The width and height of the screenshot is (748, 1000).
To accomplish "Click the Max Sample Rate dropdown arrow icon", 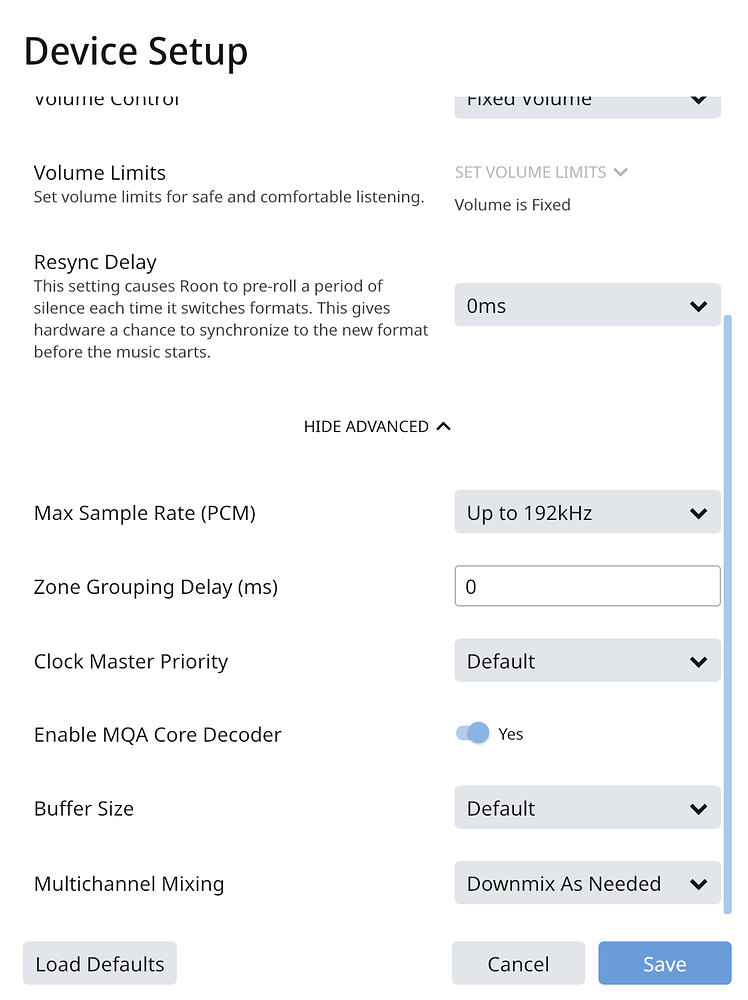I will coord(699,513).
